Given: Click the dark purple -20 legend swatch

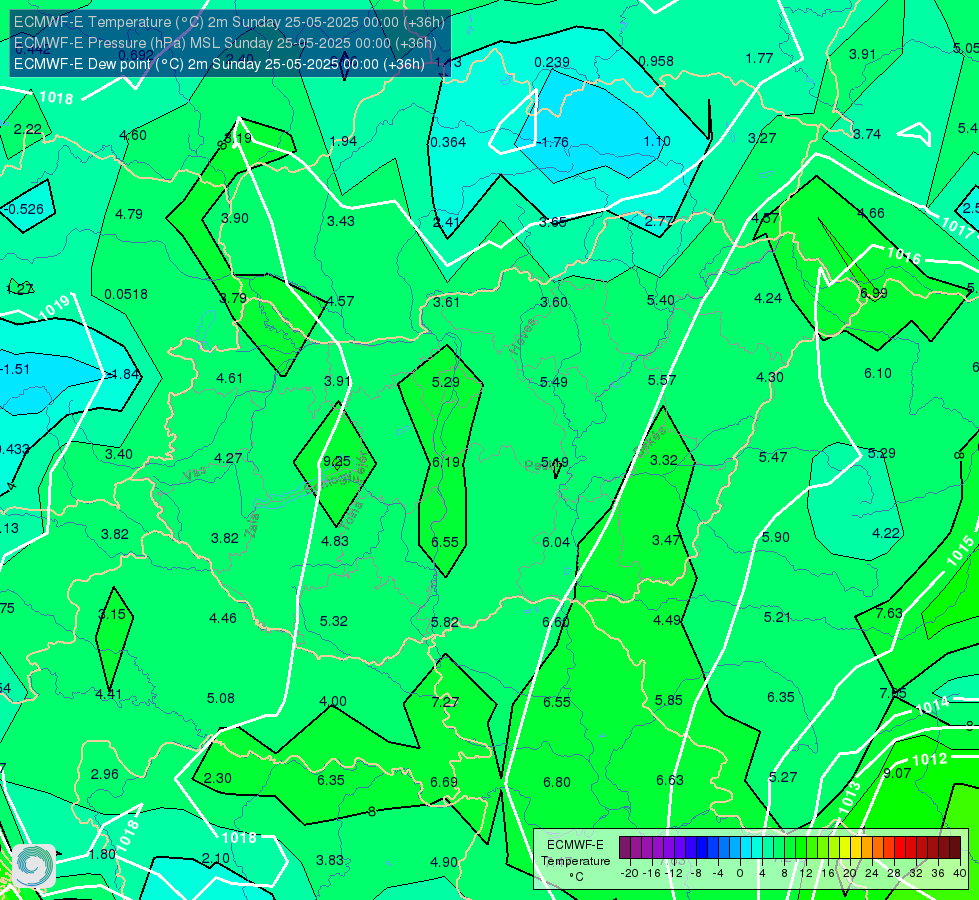Looking at the screenshot, I should pos(625,848).
